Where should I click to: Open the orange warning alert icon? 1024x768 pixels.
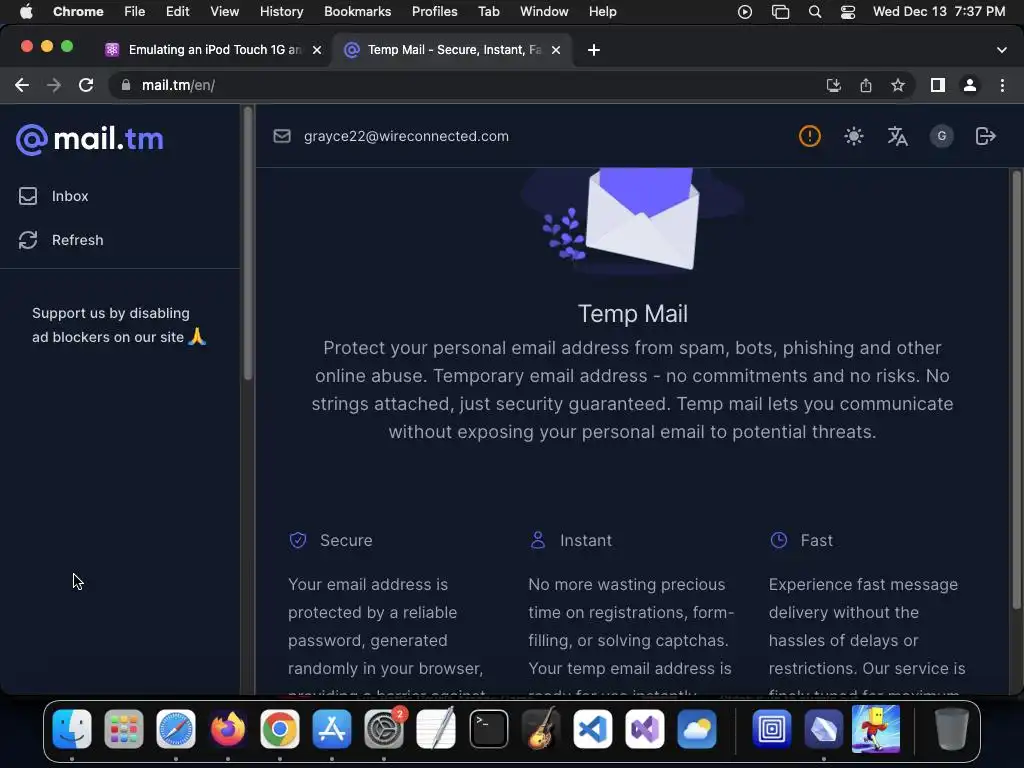(809, 136)
